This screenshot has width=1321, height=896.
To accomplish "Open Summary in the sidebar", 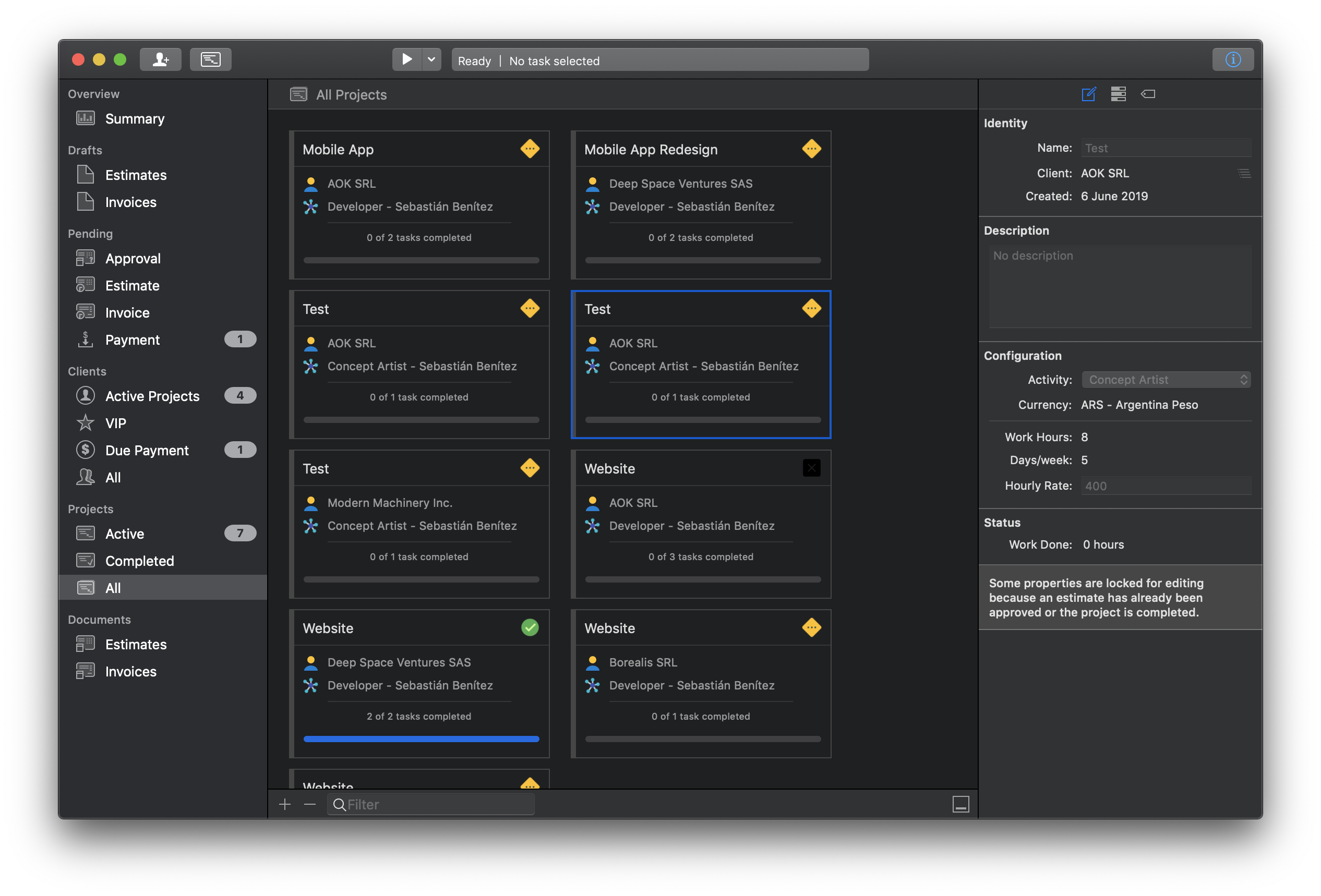I will click(135, 119).
